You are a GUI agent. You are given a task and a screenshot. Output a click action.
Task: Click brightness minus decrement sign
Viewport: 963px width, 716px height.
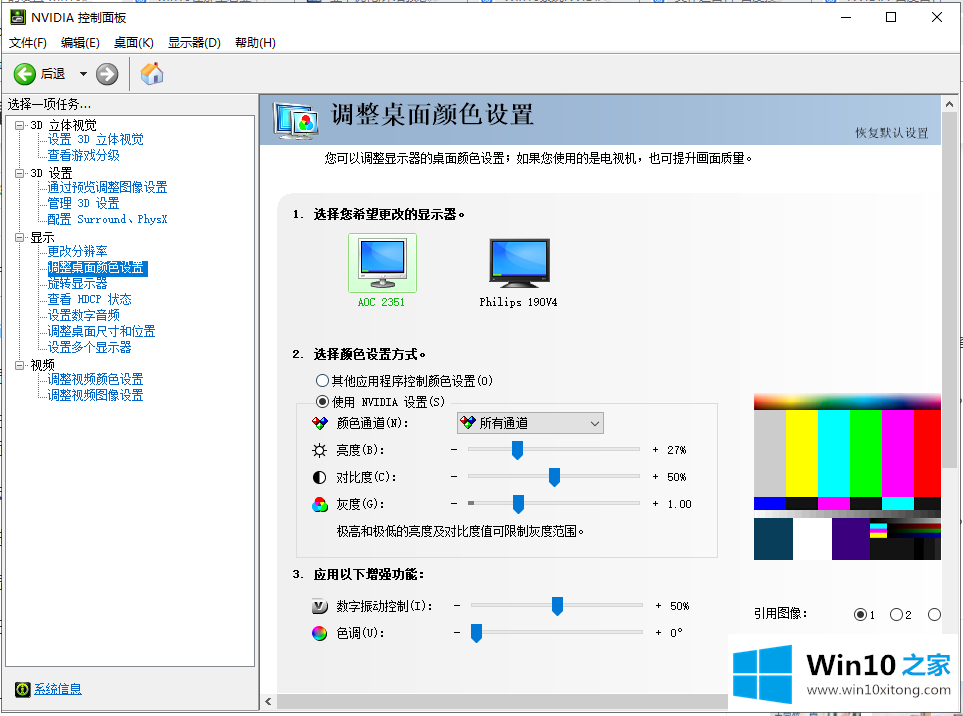pyautogui.click(x=454, y=450)
